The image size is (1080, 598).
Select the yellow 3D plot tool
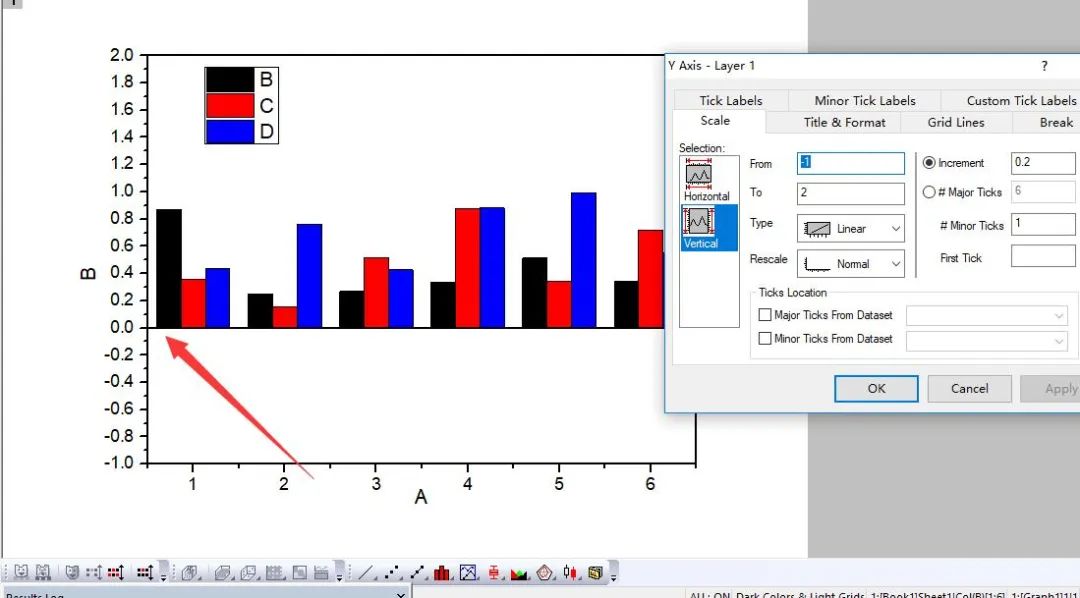595,573
